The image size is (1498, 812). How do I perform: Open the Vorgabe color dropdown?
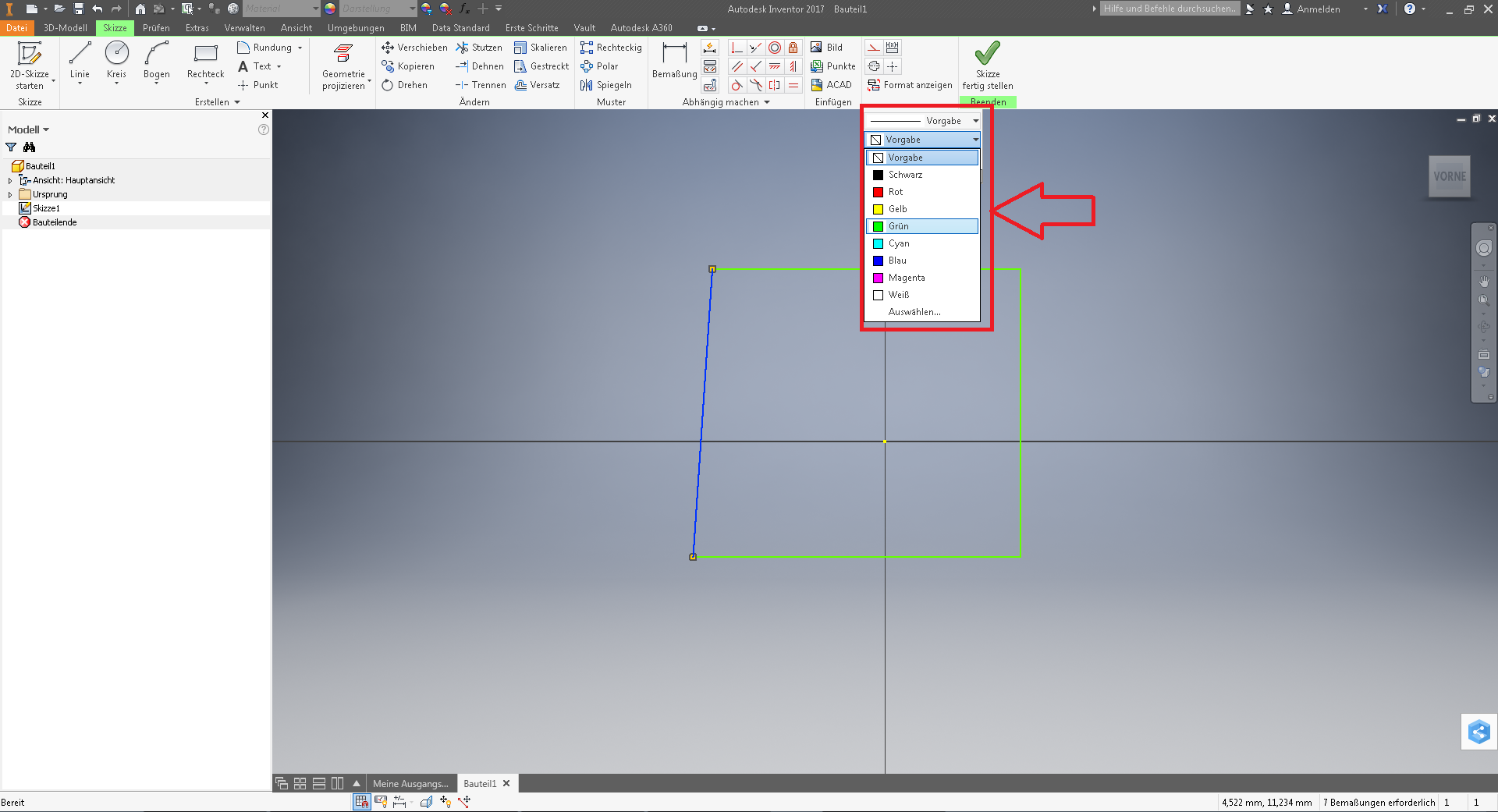click(974, 140)
